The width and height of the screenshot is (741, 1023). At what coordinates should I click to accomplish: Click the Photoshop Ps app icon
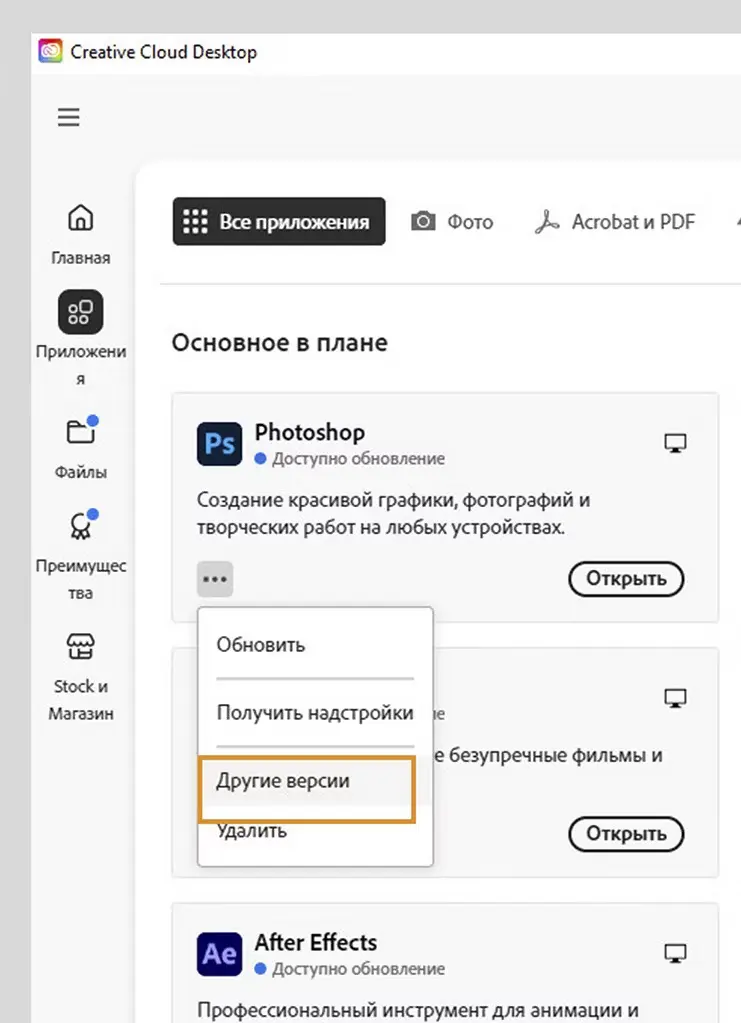click(x=219, y=444)
